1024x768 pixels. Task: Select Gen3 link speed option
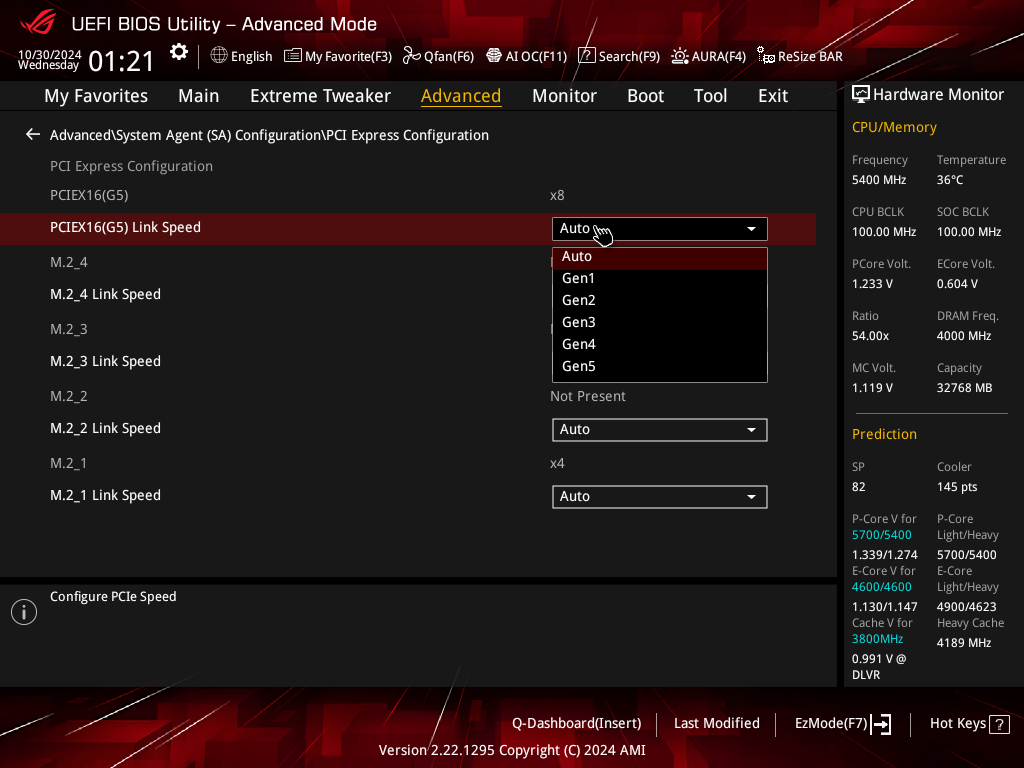660,323
